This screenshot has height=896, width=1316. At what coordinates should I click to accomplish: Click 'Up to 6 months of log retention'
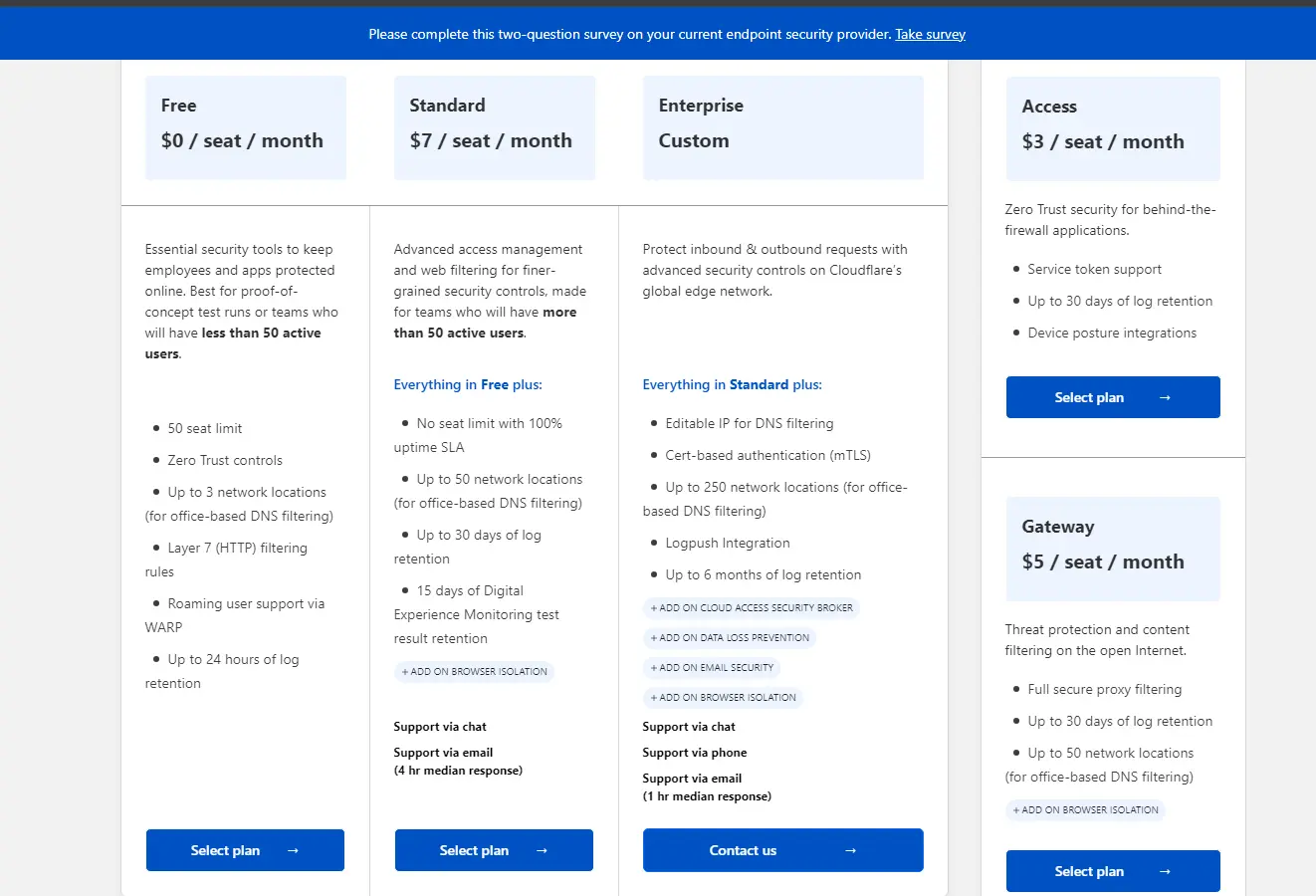pyautogui.click(x=764, y=574)
